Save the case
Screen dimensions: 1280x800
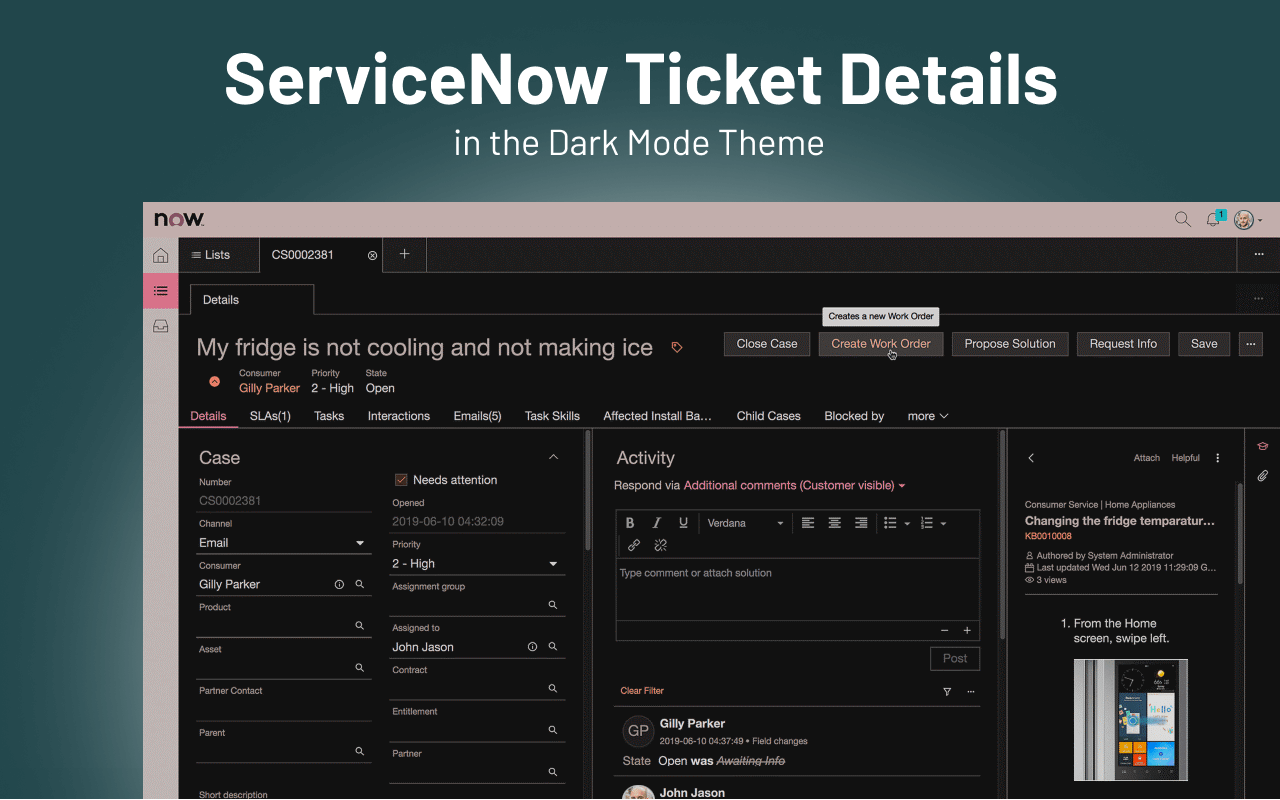[1204, 344]
